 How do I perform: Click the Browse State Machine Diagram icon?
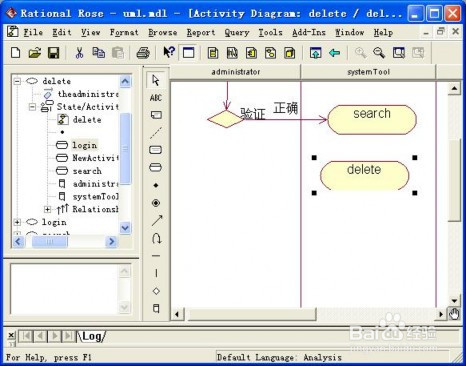[x=270, y=53]
